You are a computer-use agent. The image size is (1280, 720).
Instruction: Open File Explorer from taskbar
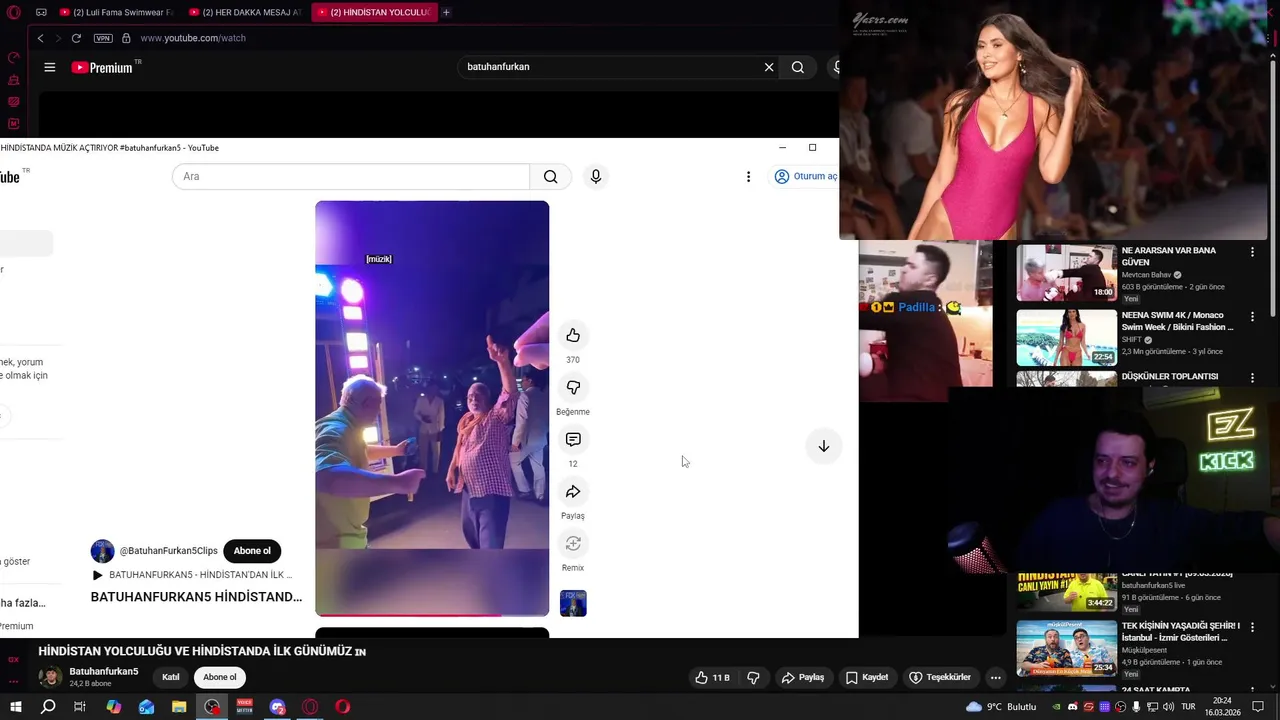[179, 707]
